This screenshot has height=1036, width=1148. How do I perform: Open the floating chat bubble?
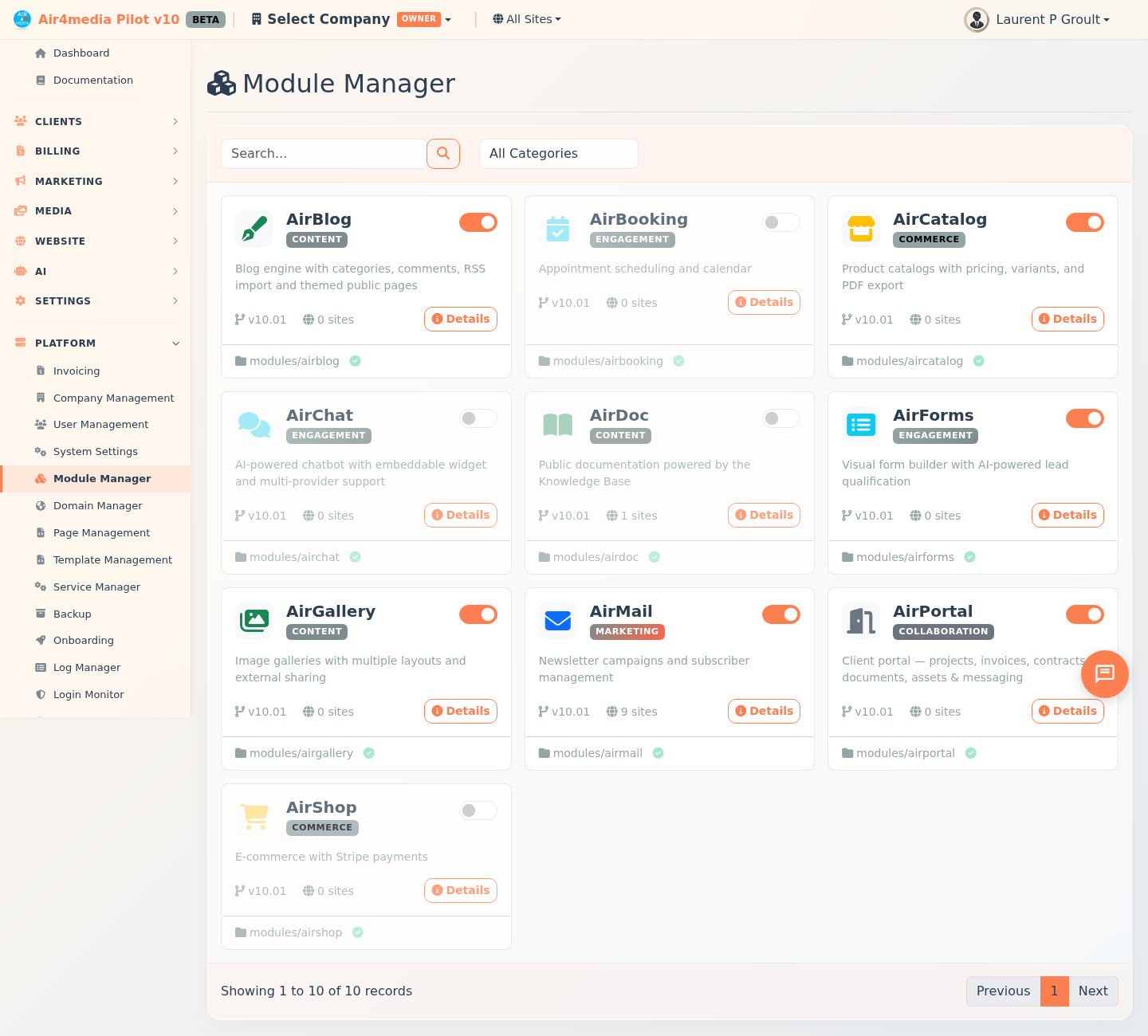[1104, 674]
